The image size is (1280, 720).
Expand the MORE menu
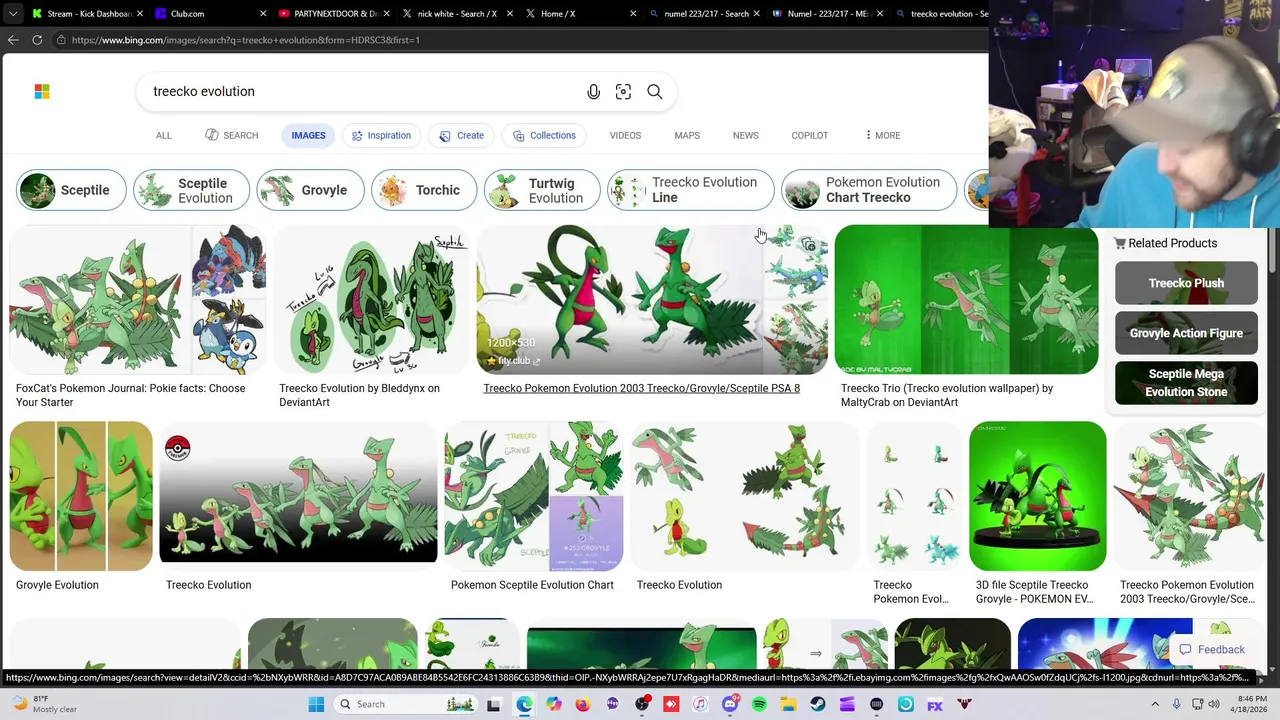[x=882, y=136]
